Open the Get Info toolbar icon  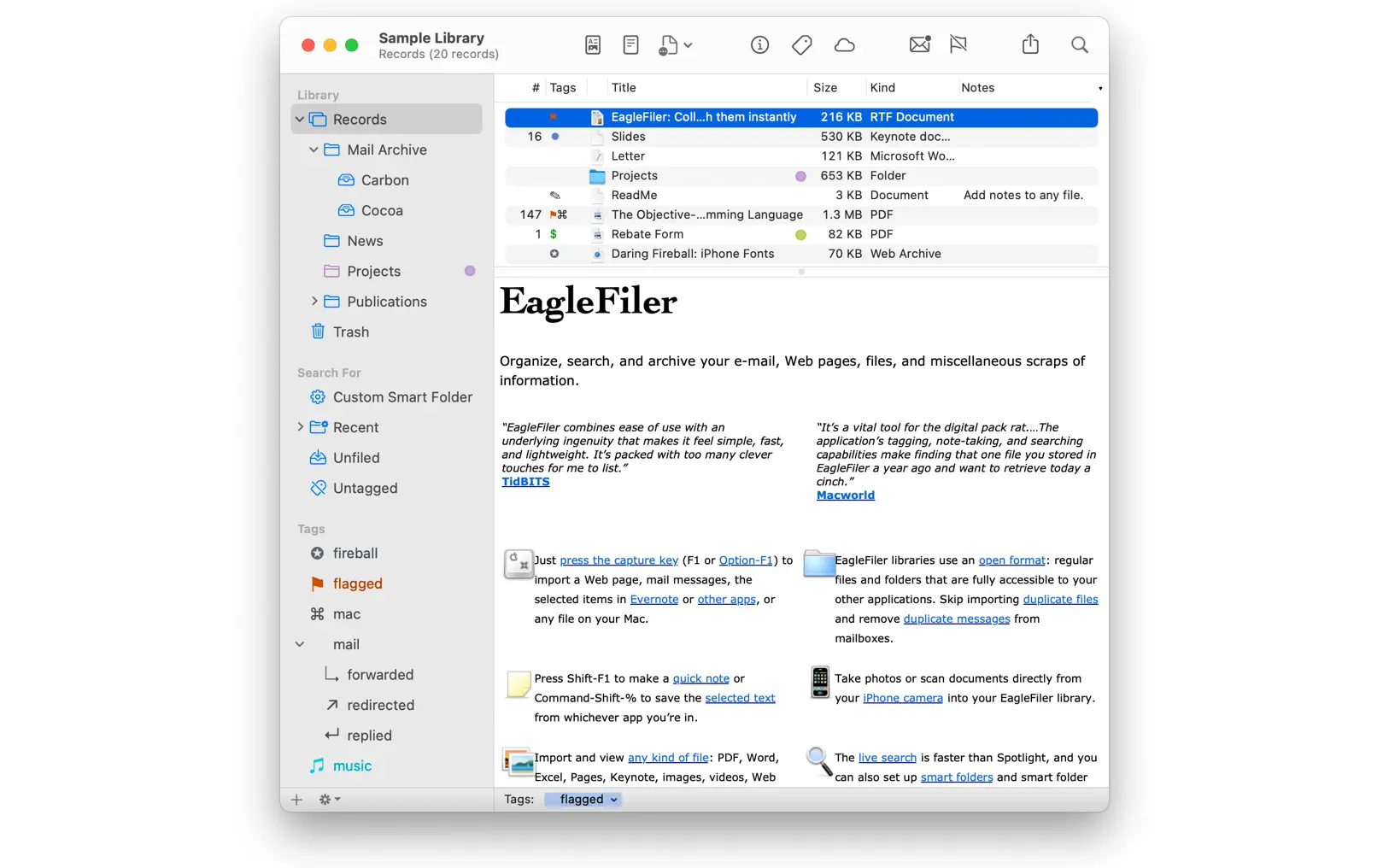759,44
